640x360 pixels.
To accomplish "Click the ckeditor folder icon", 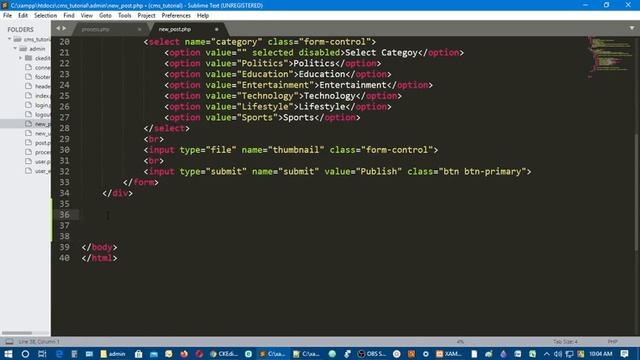I will 29,58.
